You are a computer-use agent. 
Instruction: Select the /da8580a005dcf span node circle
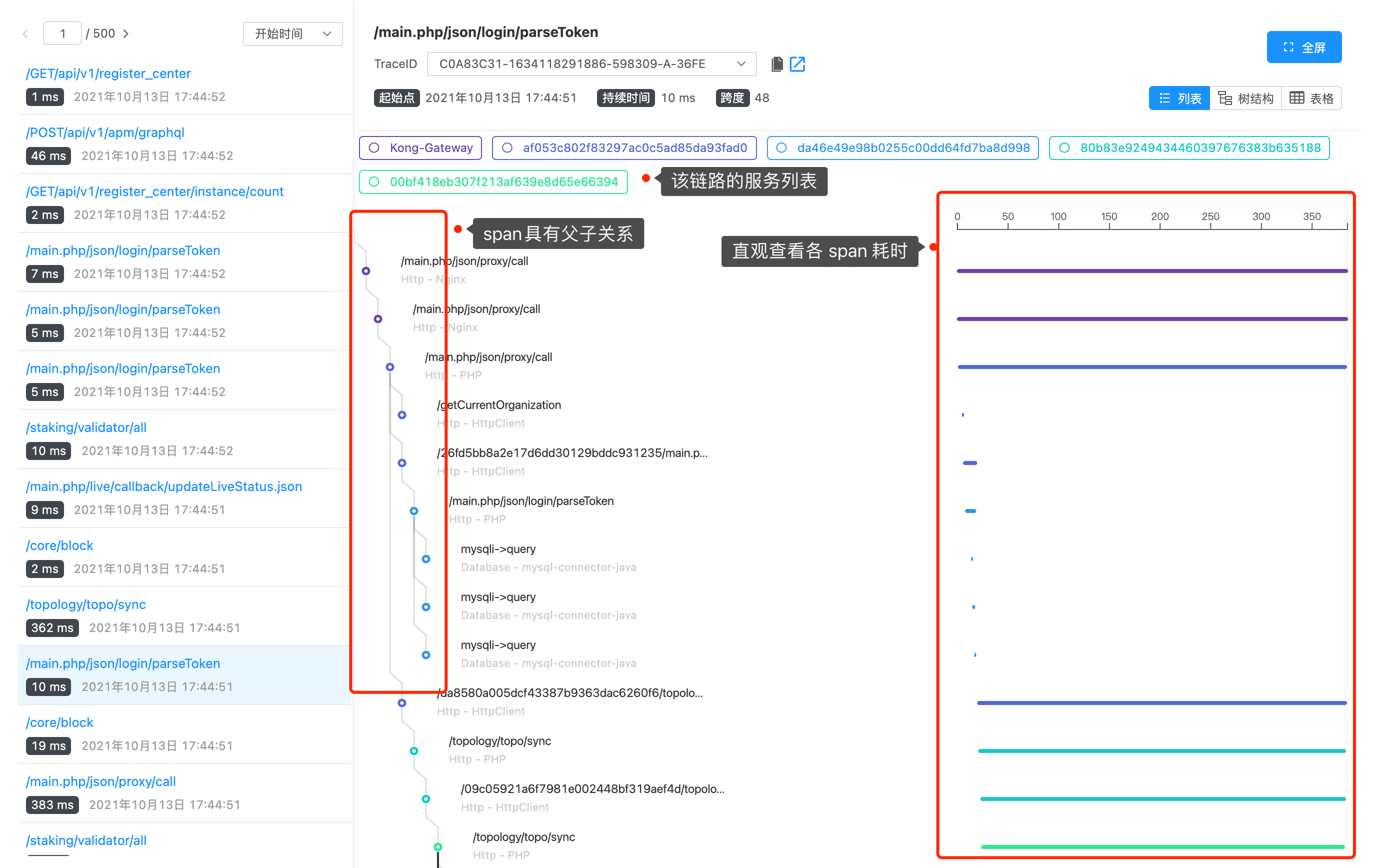[402, 703]
